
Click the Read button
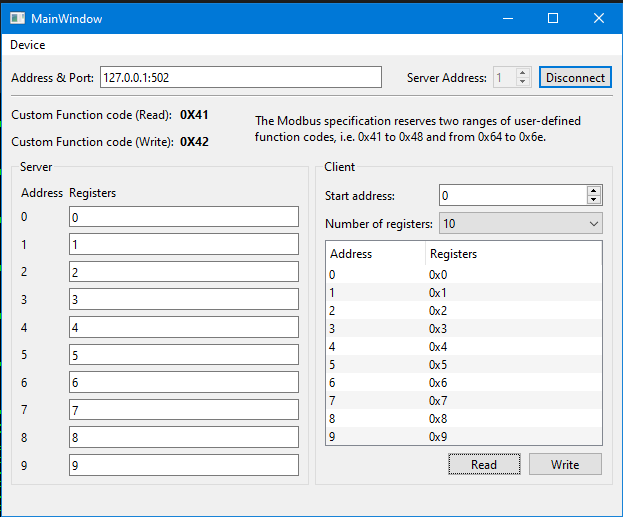point(484,464)
